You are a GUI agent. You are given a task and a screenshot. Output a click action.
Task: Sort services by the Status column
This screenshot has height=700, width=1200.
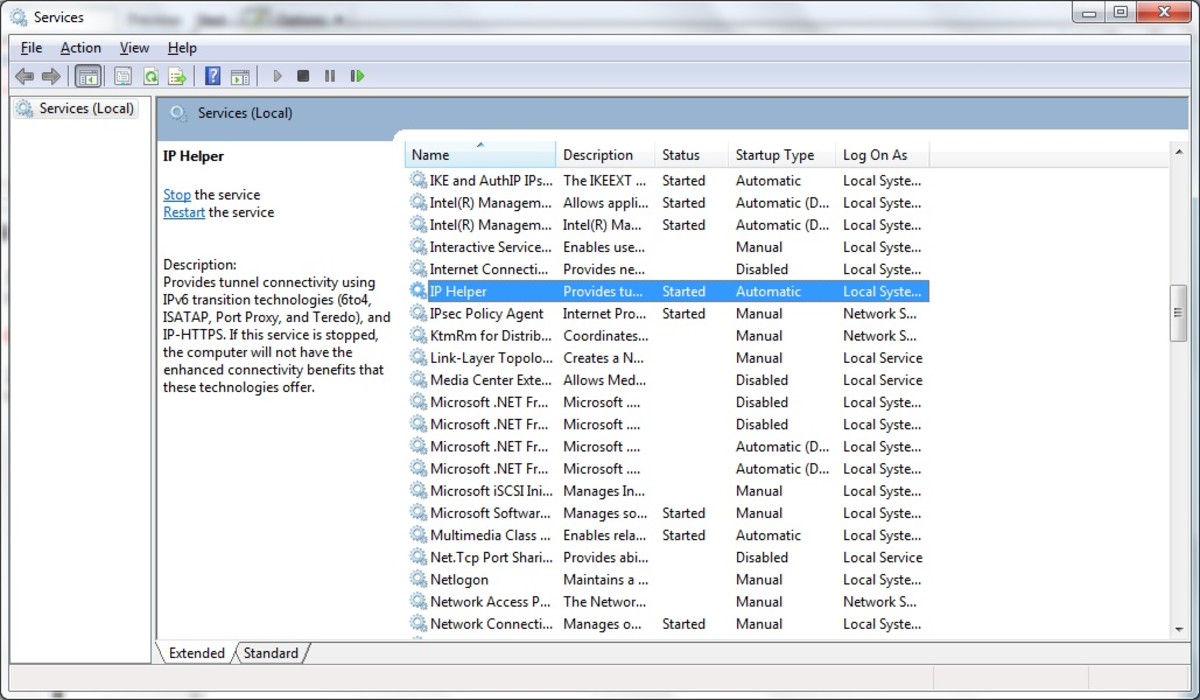(x=683, y=154)
